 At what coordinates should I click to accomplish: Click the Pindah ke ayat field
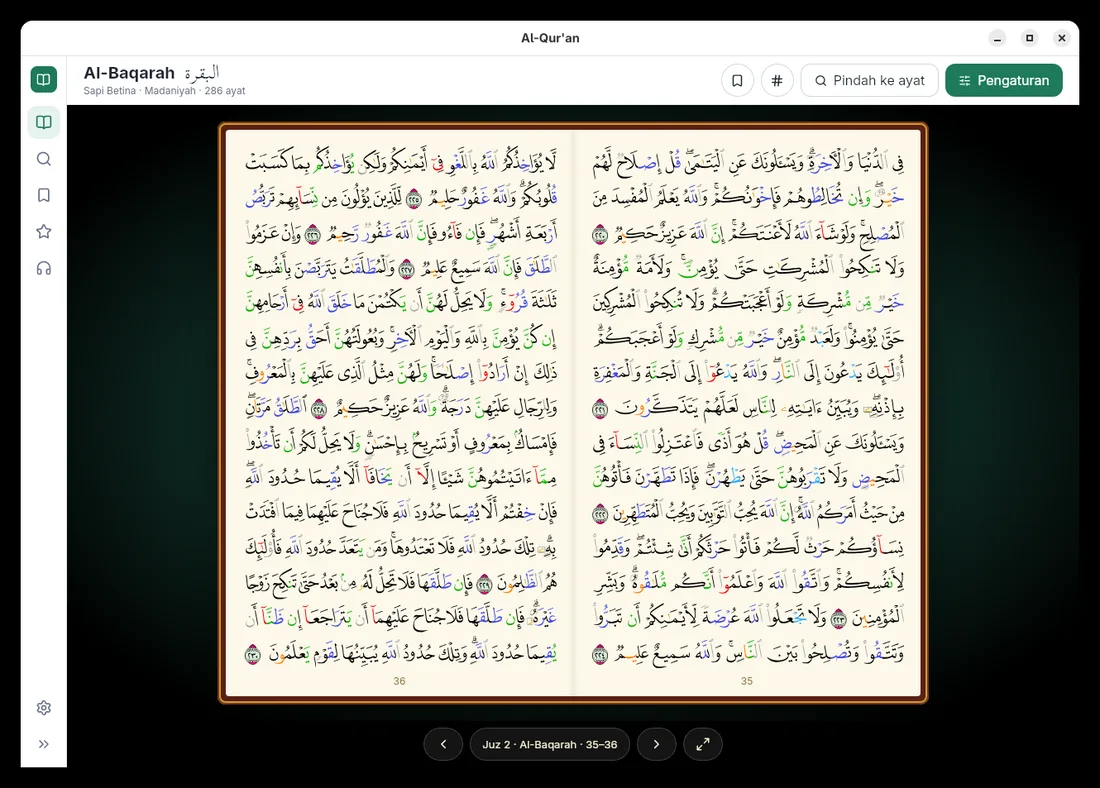(869, 80)
